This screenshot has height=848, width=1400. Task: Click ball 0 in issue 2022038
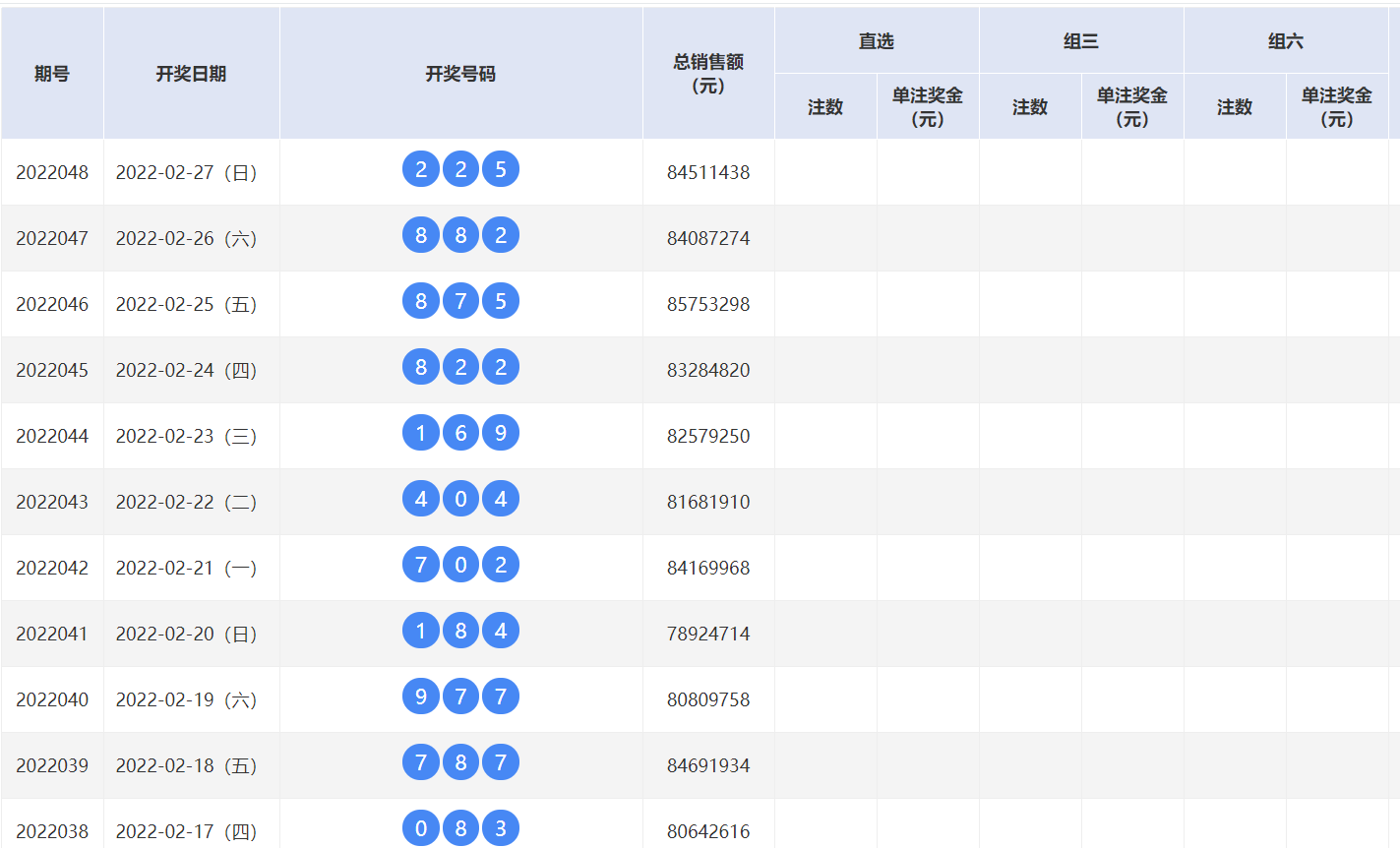pyautogui.click(x=421, y=828)
